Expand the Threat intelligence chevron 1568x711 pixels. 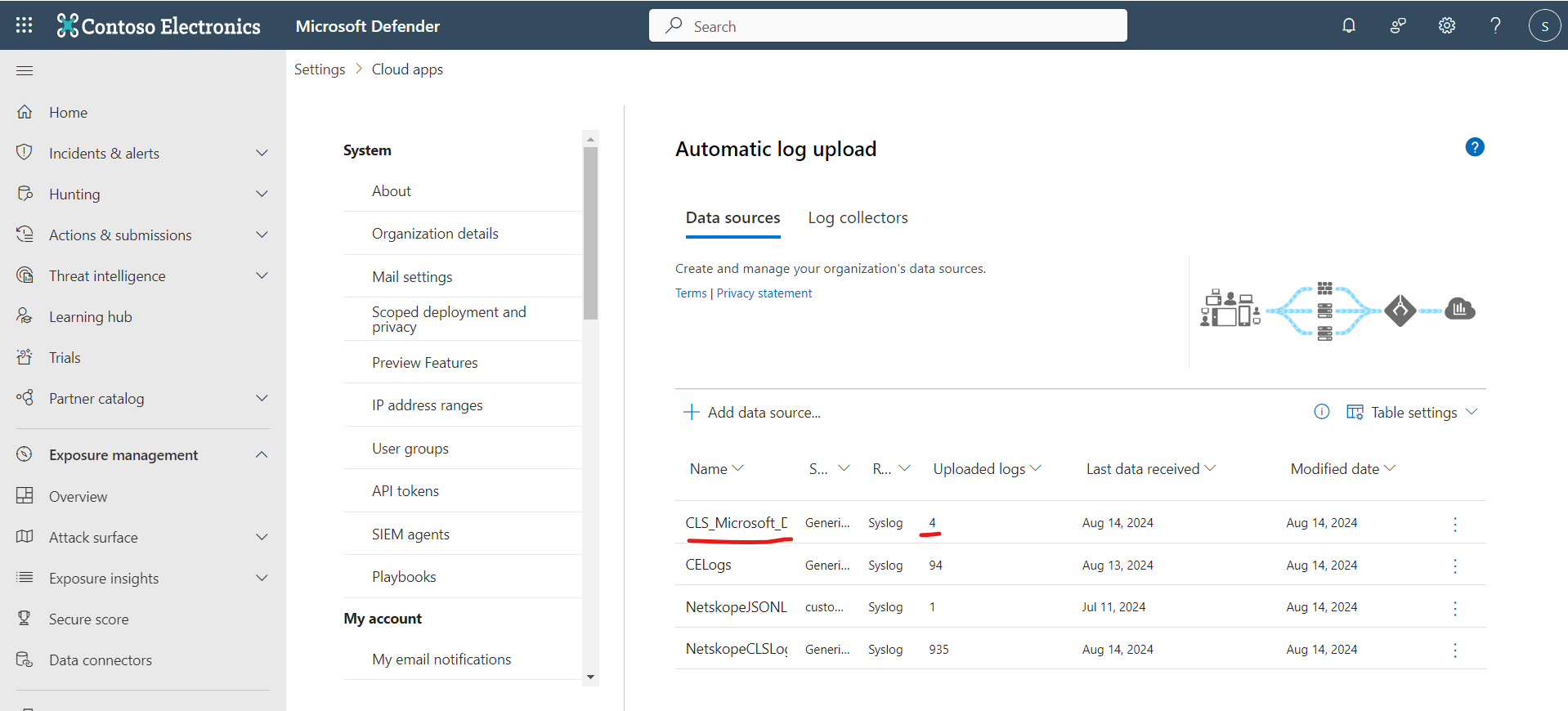point(262,275)
